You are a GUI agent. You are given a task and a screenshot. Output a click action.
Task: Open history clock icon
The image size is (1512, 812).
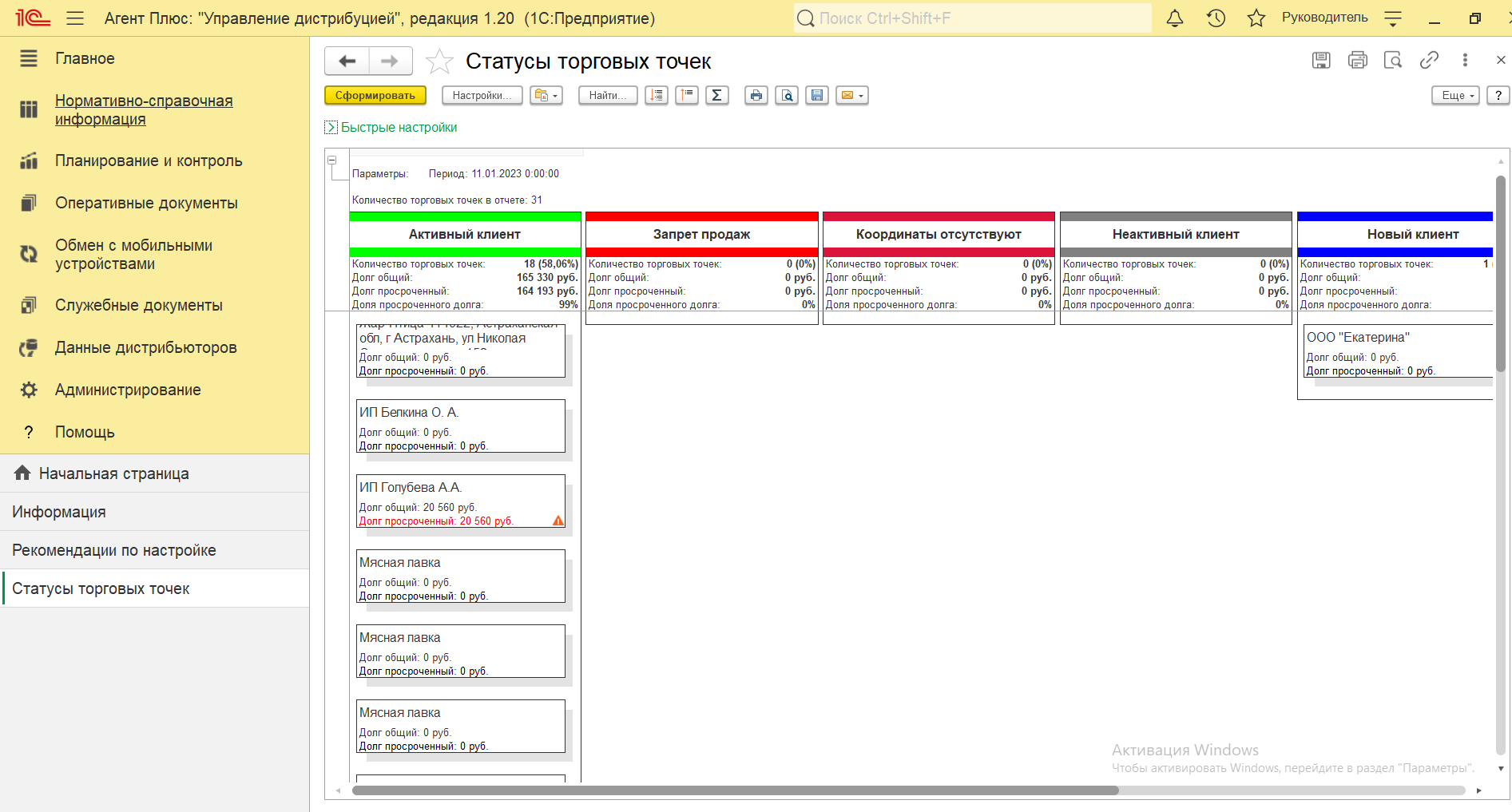[1216, 18]
